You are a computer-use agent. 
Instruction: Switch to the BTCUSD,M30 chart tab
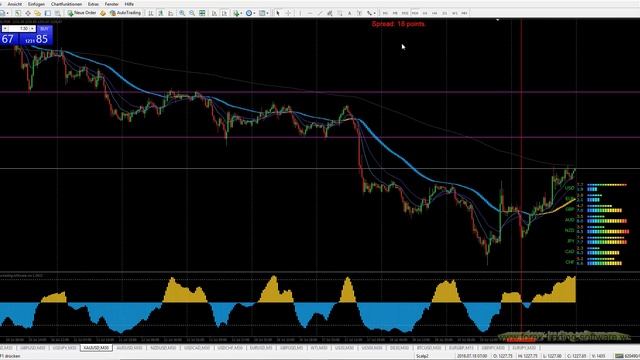(x=429, y=348)
